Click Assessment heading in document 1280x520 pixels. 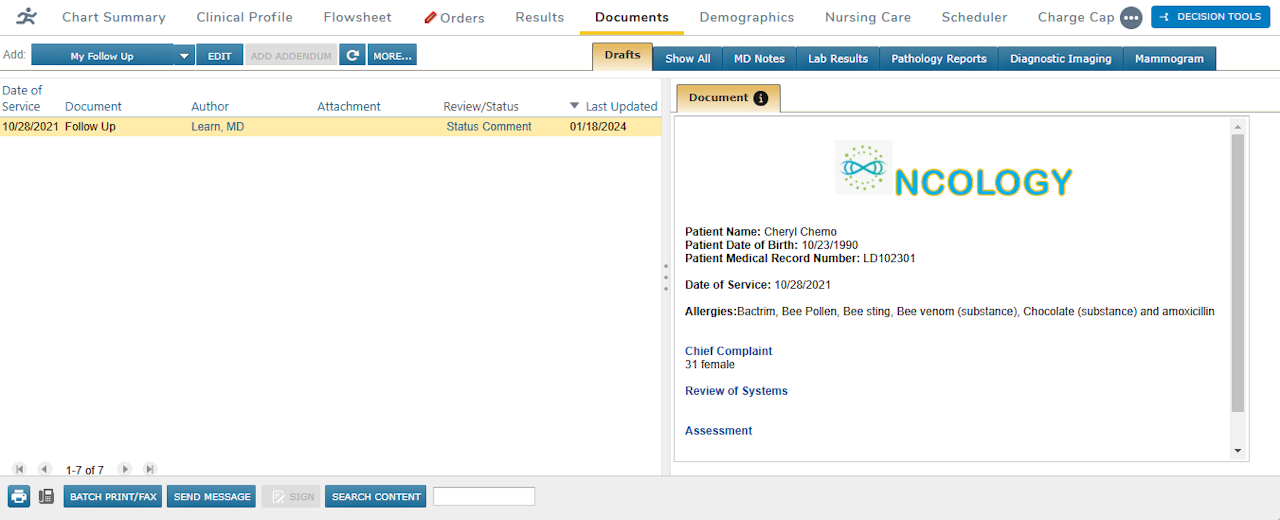point(718,431)
